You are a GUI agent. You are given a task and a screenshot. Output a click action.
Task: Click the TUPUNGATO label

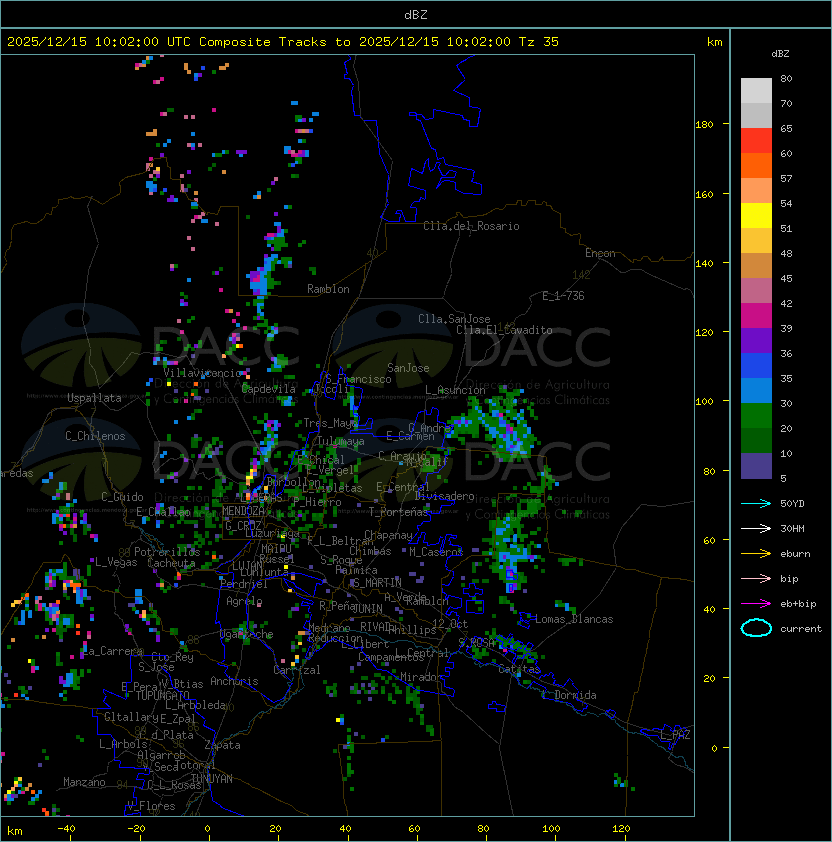162,695
